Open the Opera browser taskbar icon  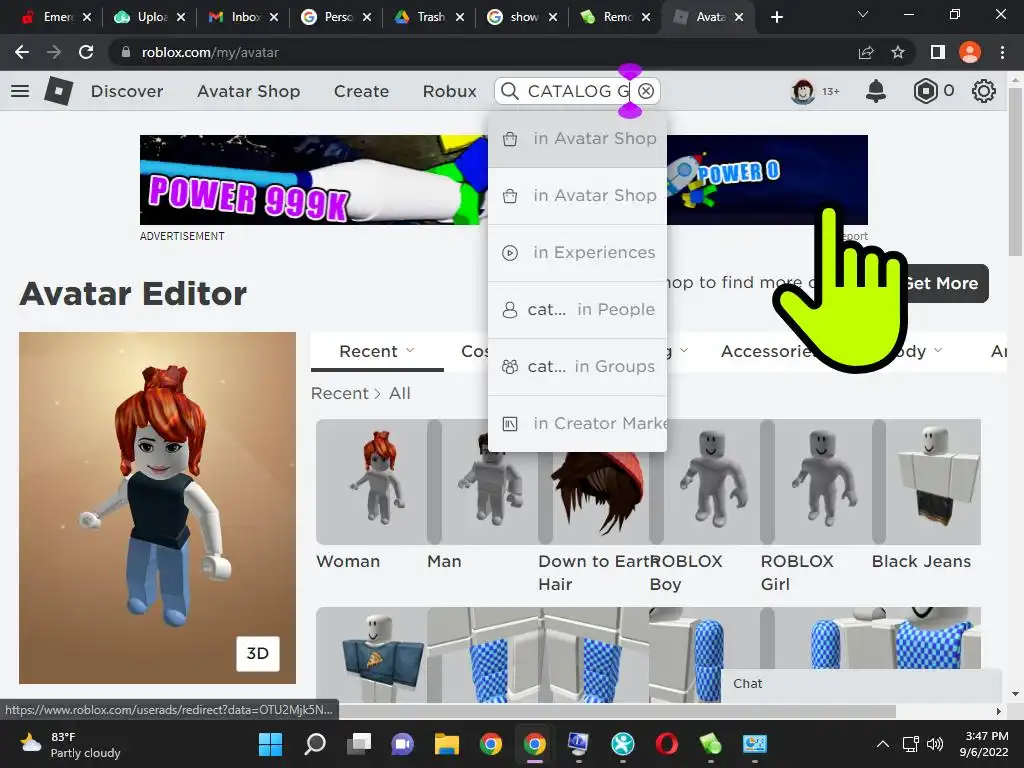(667, 743)
